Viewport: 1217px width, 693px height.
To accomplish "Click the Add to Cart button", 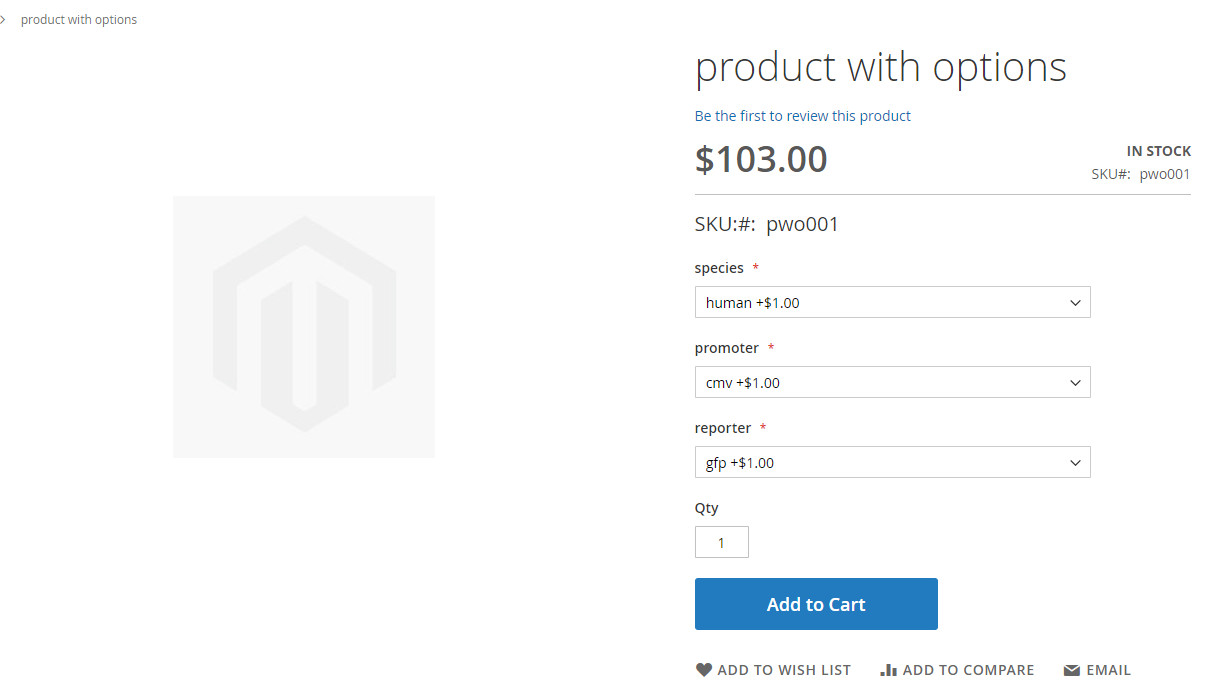I will [x=816, y=604].
